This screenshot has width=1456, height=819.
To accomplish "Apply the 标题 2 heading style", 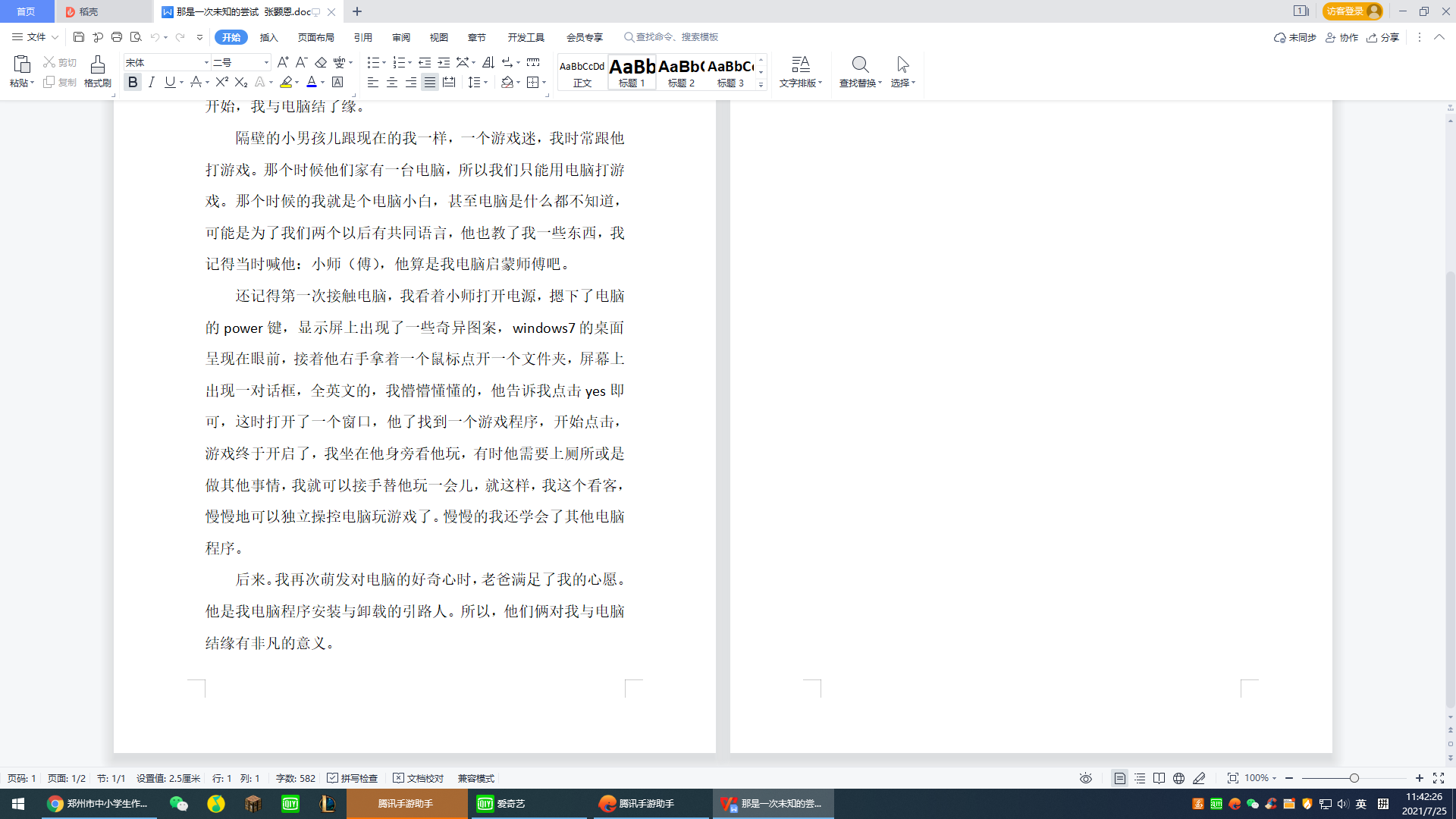I will point(681,72).
